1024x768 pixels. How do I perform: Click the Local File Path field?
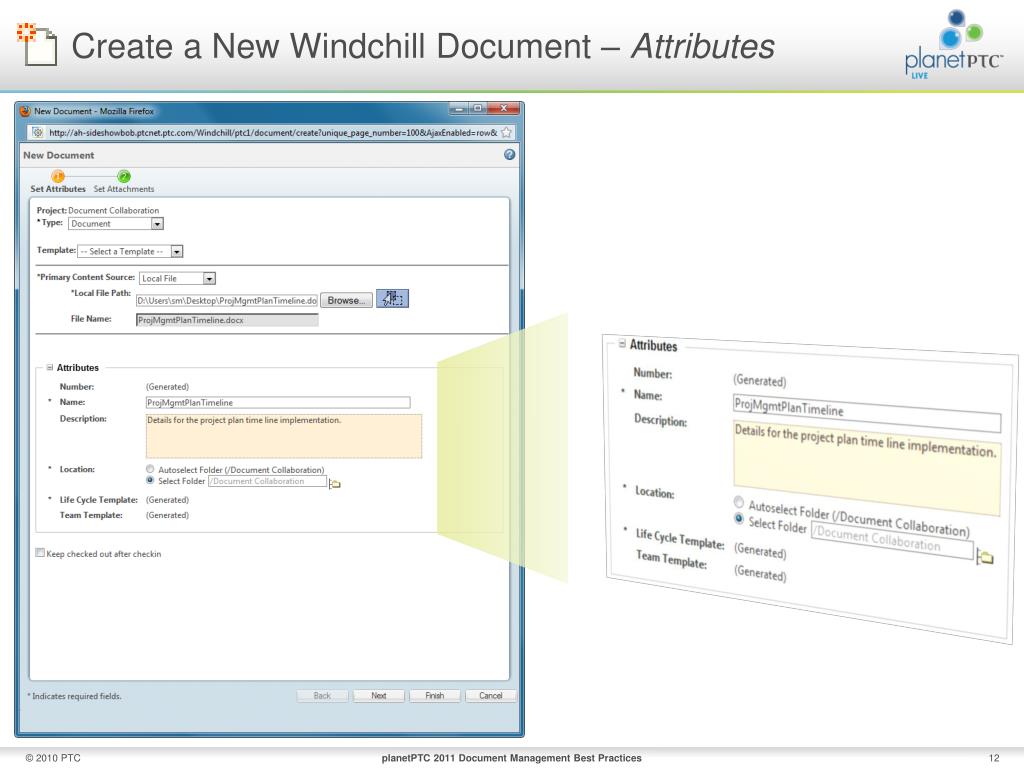pyautogui.click(x=227, y=300)
